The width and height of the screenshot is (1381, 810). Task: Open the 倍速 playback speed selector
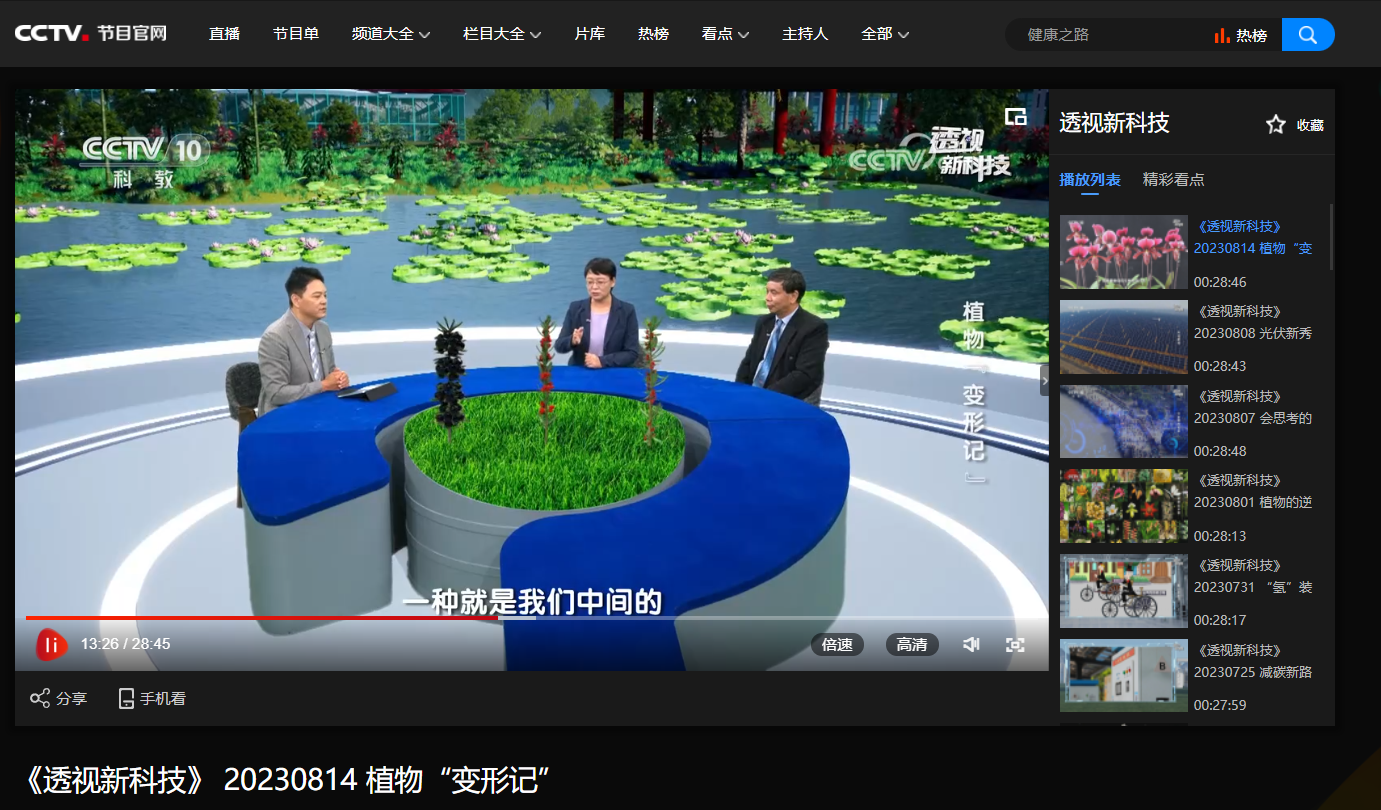click(x=837, y=645)
